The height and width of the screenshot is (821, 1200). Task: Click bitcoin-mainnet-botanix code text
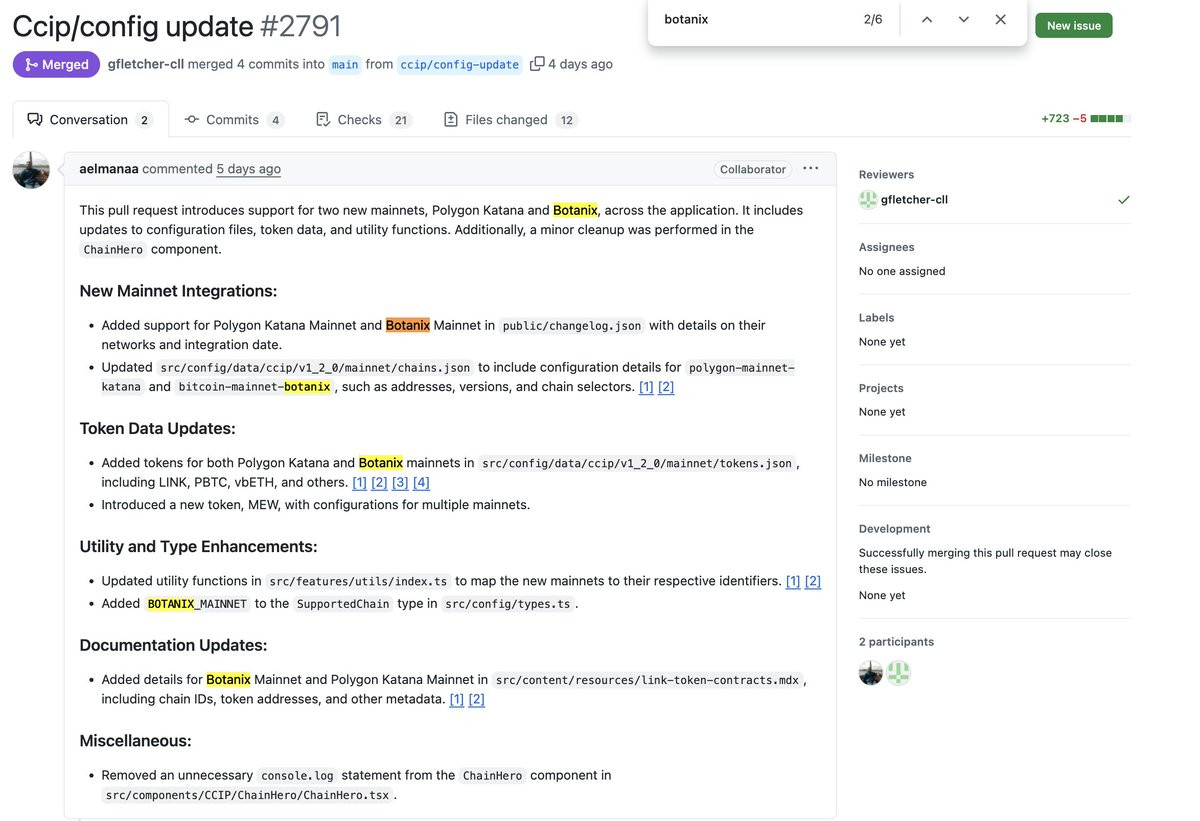tap(254, 387)
